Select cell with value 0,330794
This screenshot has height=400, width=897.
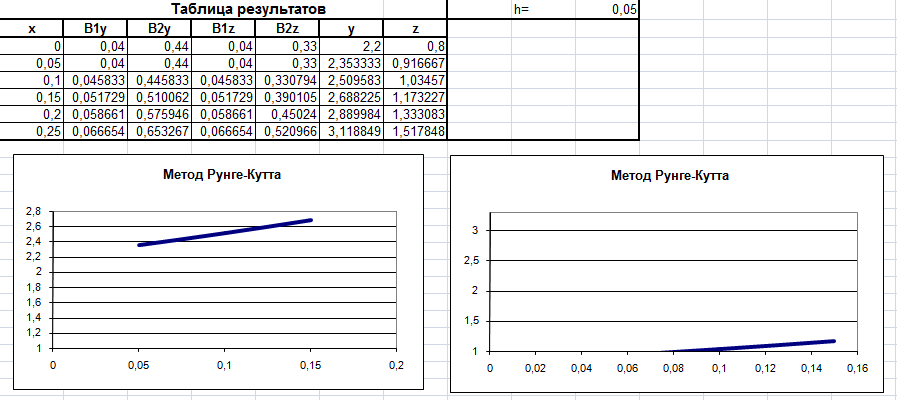point(288,80)
